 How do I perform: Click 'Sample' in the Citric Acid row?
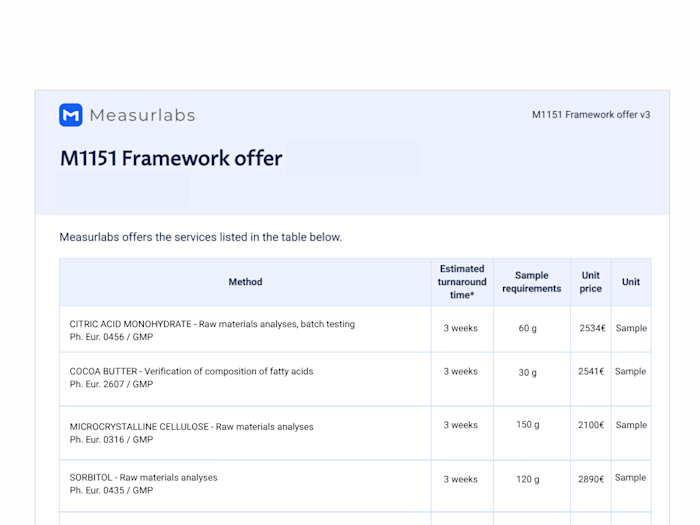click(631, 328)
